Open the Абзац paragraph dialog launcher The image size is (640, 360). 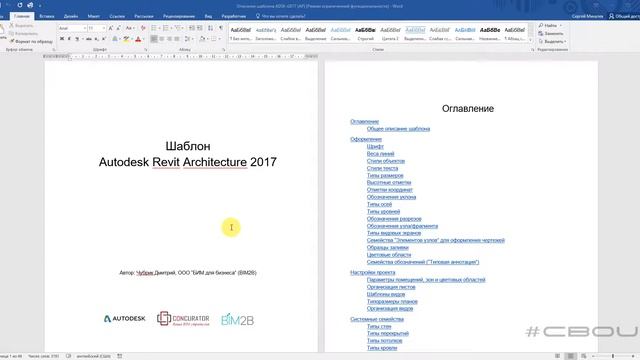(x=224, y=50)
